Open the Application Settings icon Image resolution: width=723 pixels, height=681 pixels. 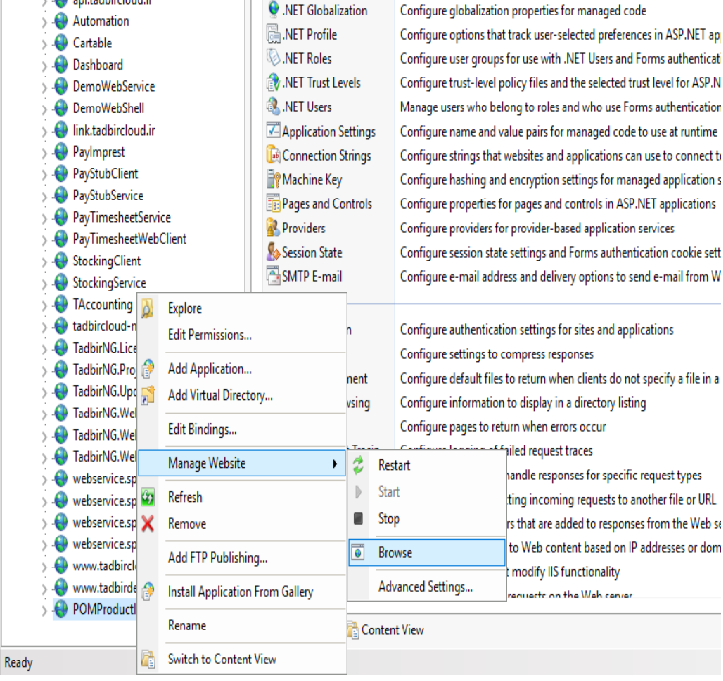tap(274, 131)
